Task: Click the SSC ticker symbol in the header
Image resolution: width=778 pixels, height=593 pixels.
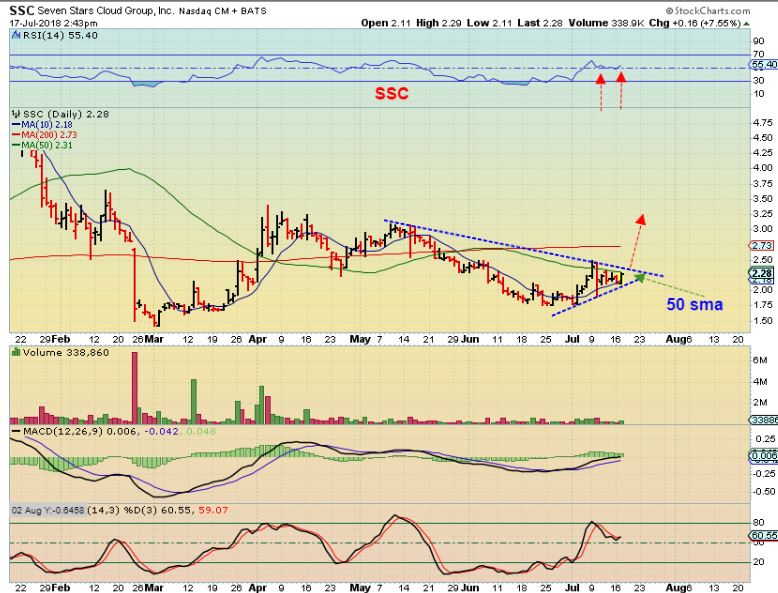Action: coord(22,10)
